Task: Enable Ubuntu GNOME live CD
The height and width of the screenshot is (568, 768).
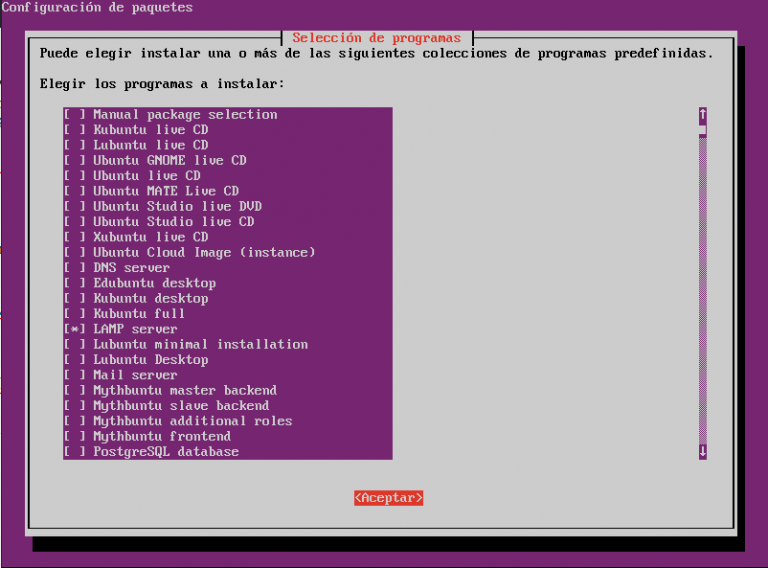Action: click(74, 161)
